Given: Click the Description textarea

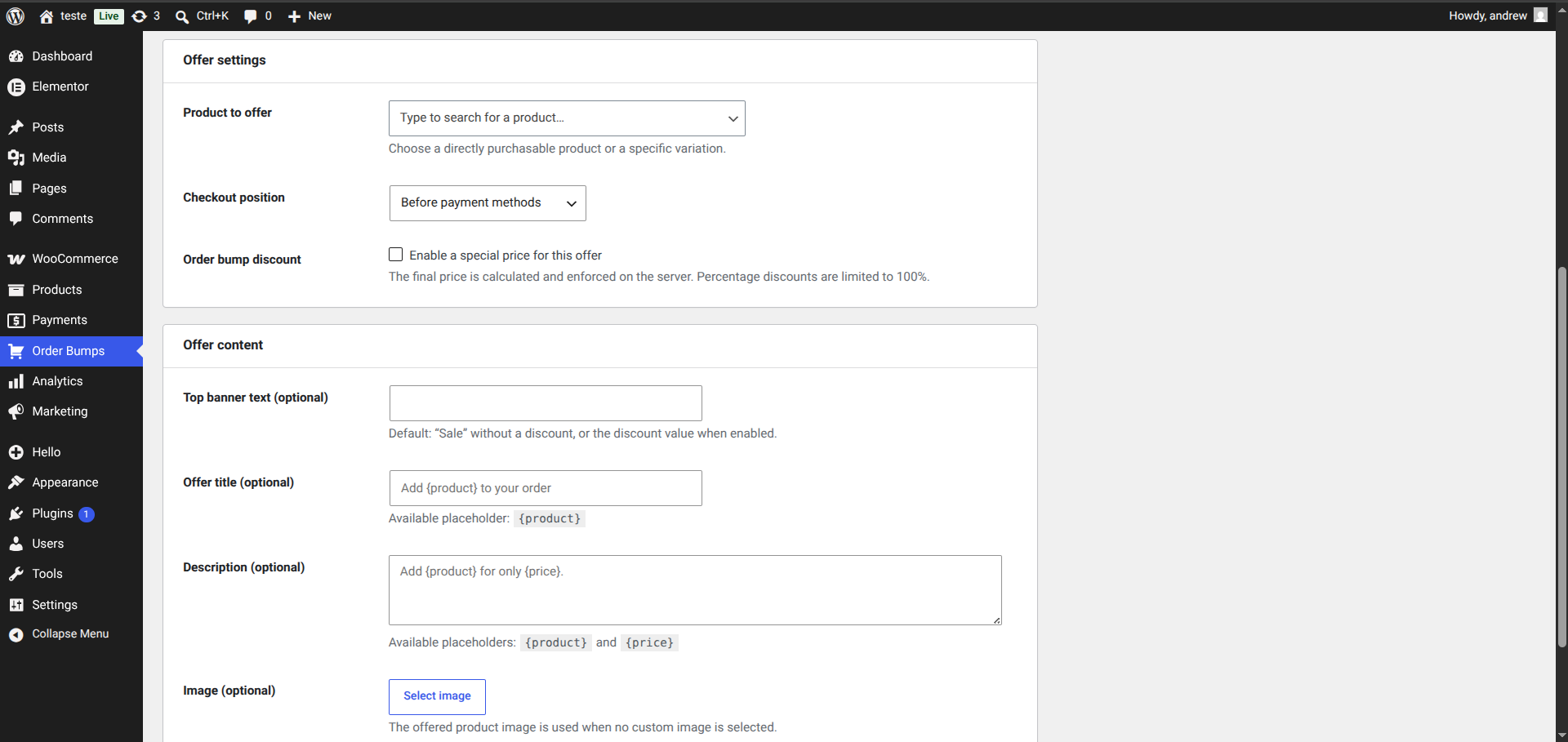Looking at the screenshot, I should (695, 590).
